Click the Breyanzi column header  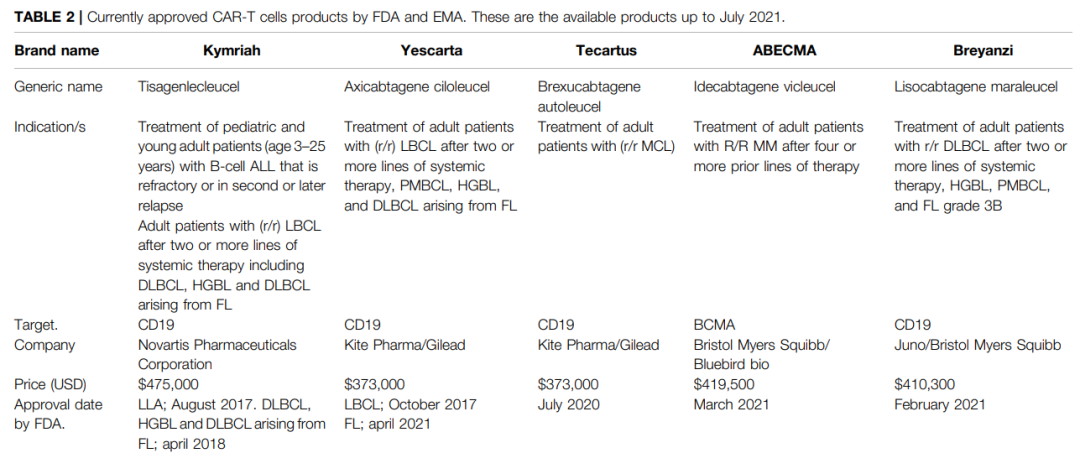[x=980, y=50]
